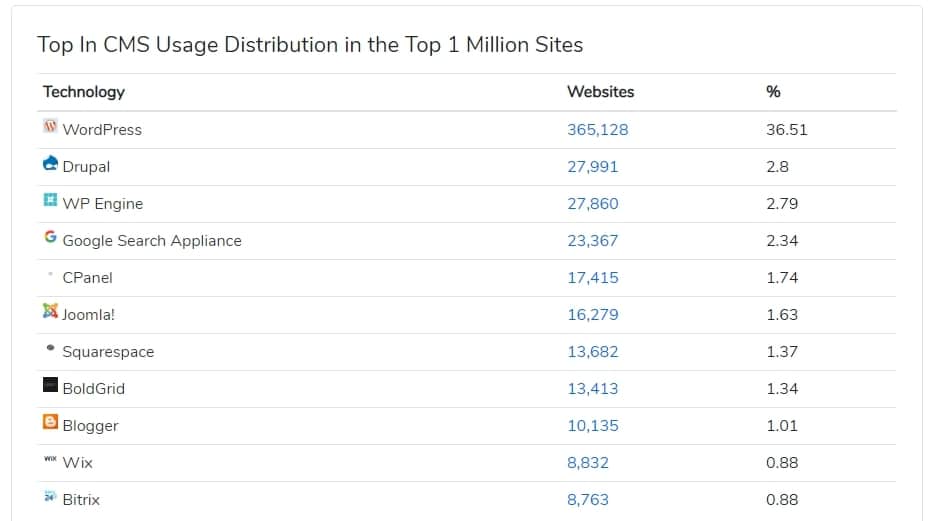928x521 pixels.
Task: Click the 2.8 percentage for Drupal
Action: click(777, 167)
